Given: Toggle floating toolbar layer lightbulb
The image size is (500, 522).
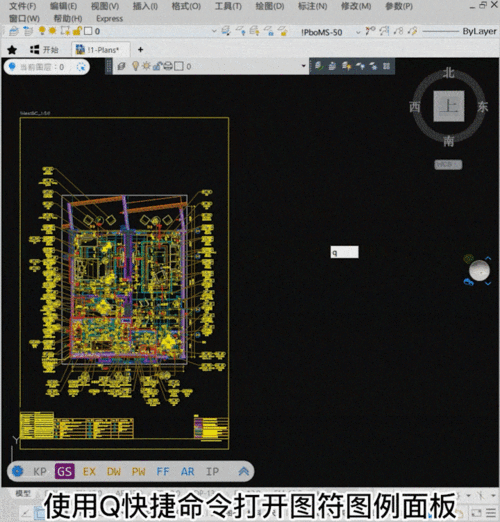Looking at the screenshot, I should pyautogui.click(x=135, y=66).
